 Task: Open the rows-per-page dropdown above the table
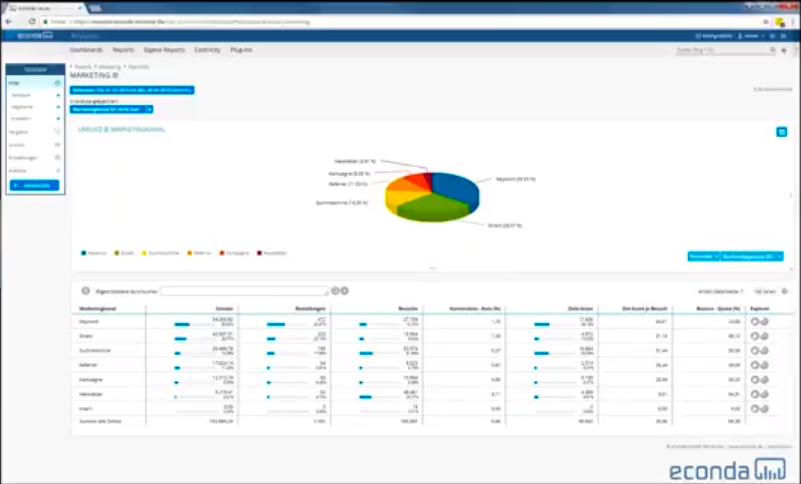point(765,291)
